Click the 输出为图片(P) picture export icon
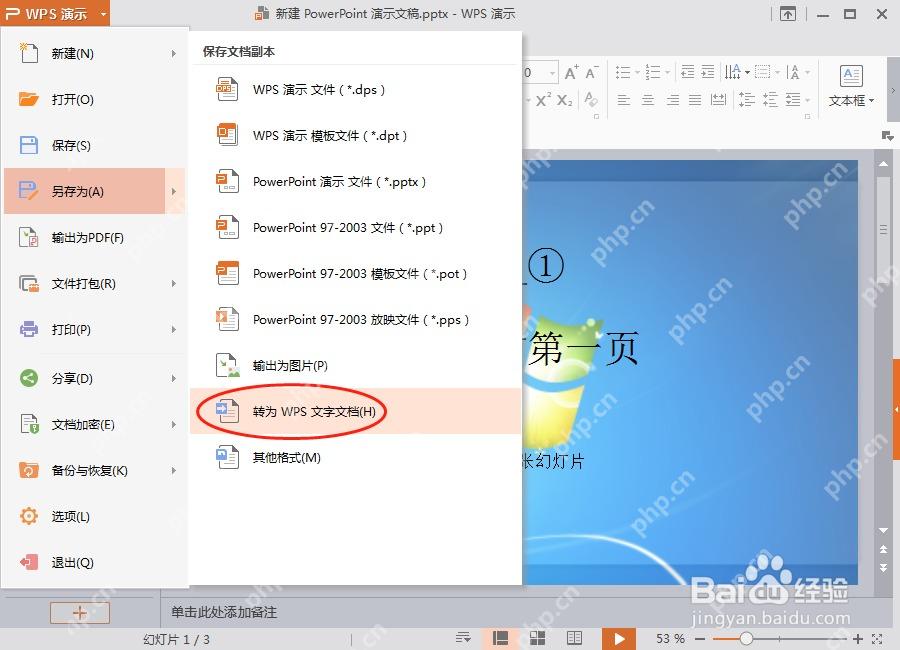900x650 pixels. 227,365
